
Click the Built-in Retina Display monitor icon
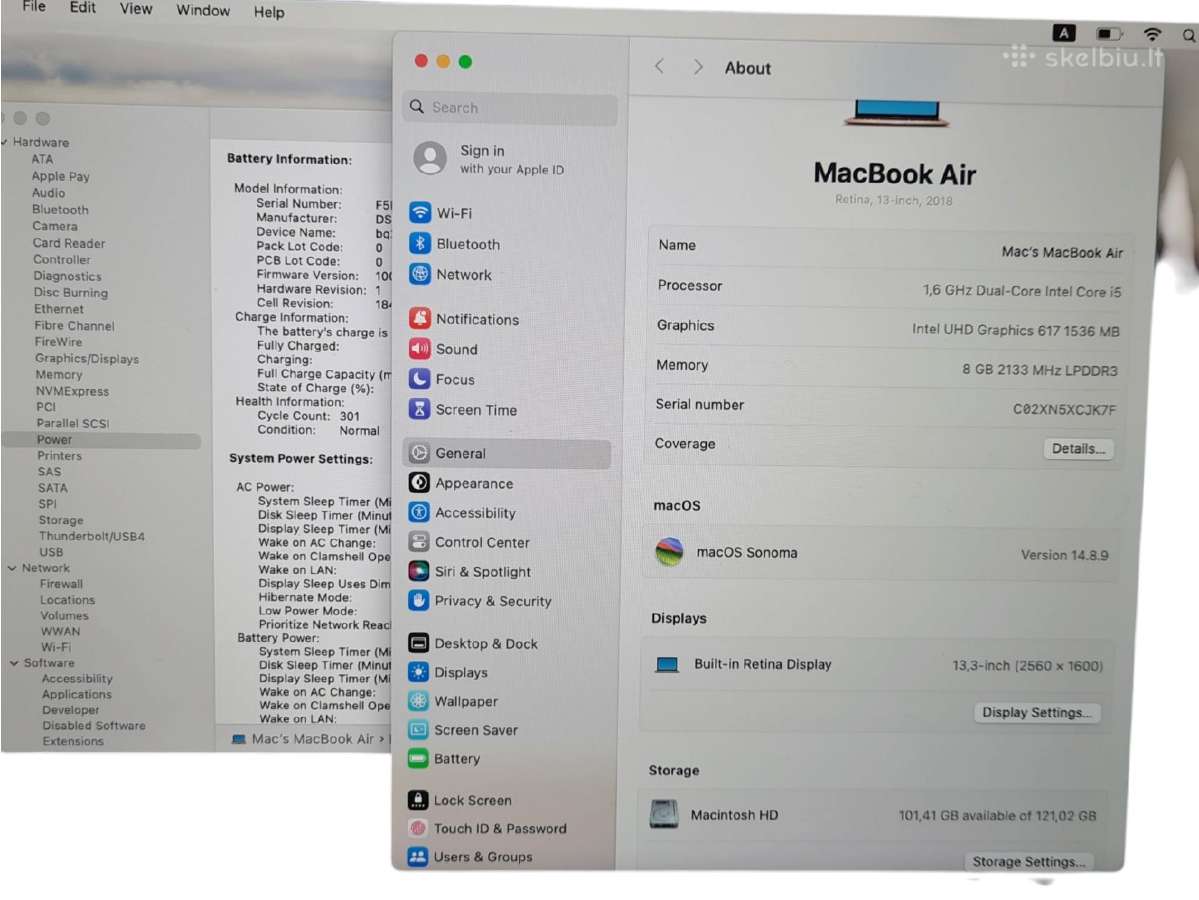(x=667, y=664)
